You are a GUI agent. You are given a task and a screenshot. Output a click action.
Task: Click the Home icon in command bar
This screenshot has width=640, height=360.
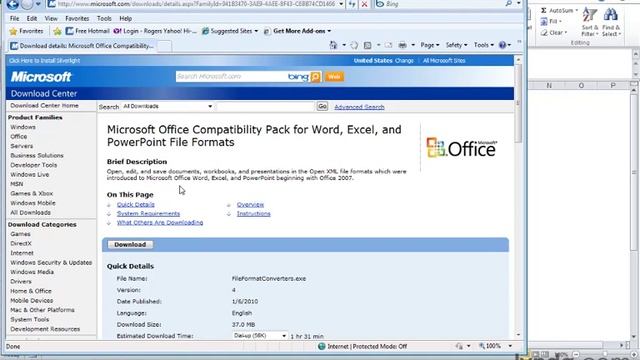(x=333, y=45)
